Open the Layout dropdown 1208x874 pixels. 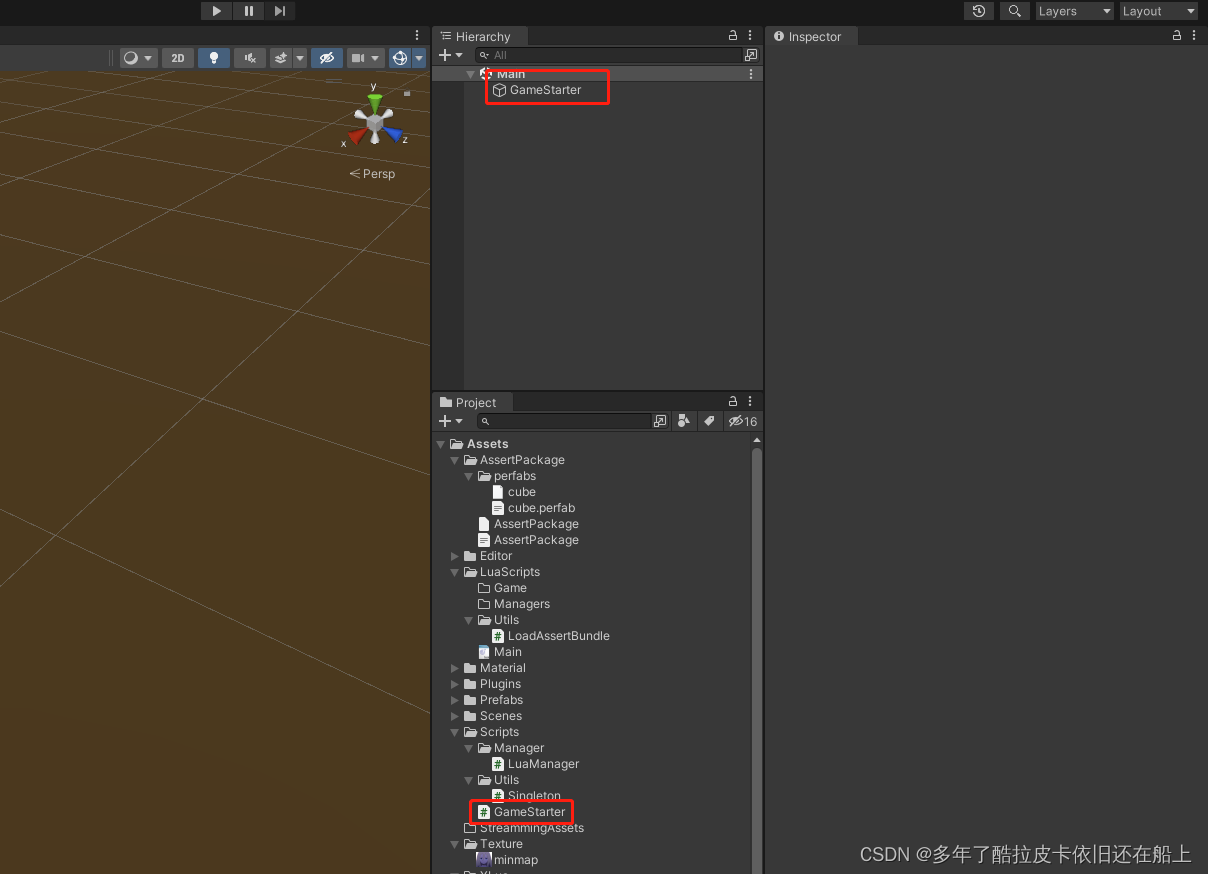pos(1157,11)
